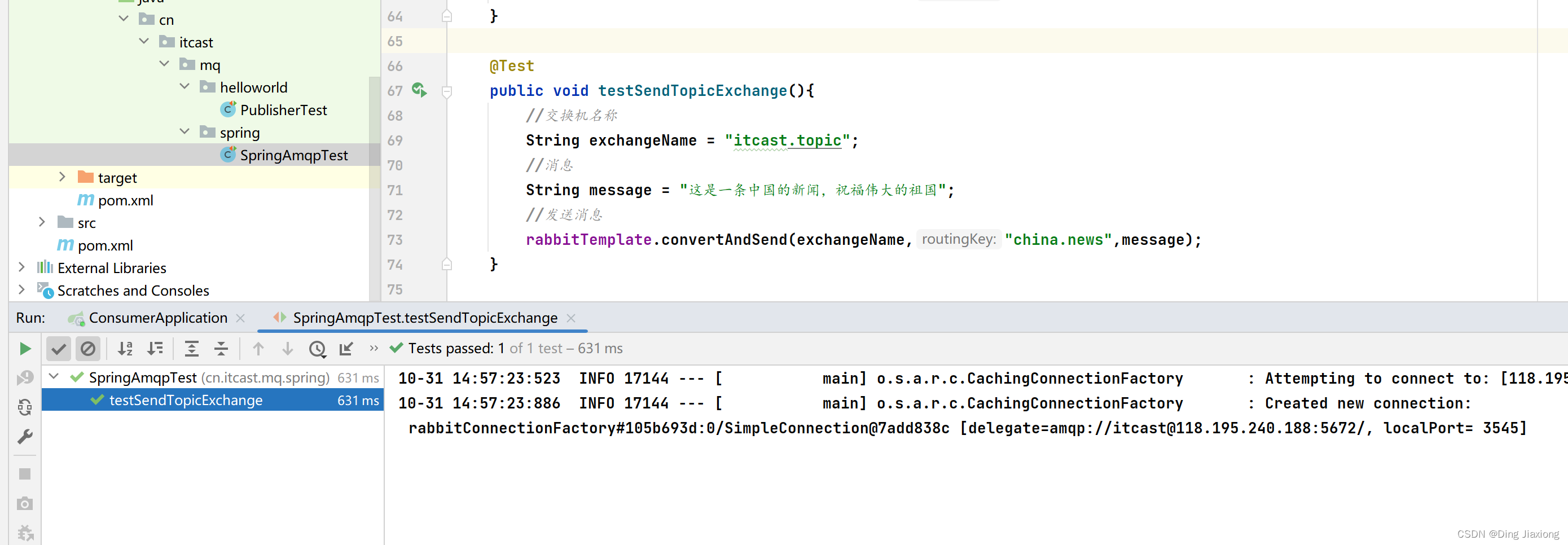1568x545 pixels.
Task: Click testSendTopicExchange method name in editor
Action: point(693,91)
